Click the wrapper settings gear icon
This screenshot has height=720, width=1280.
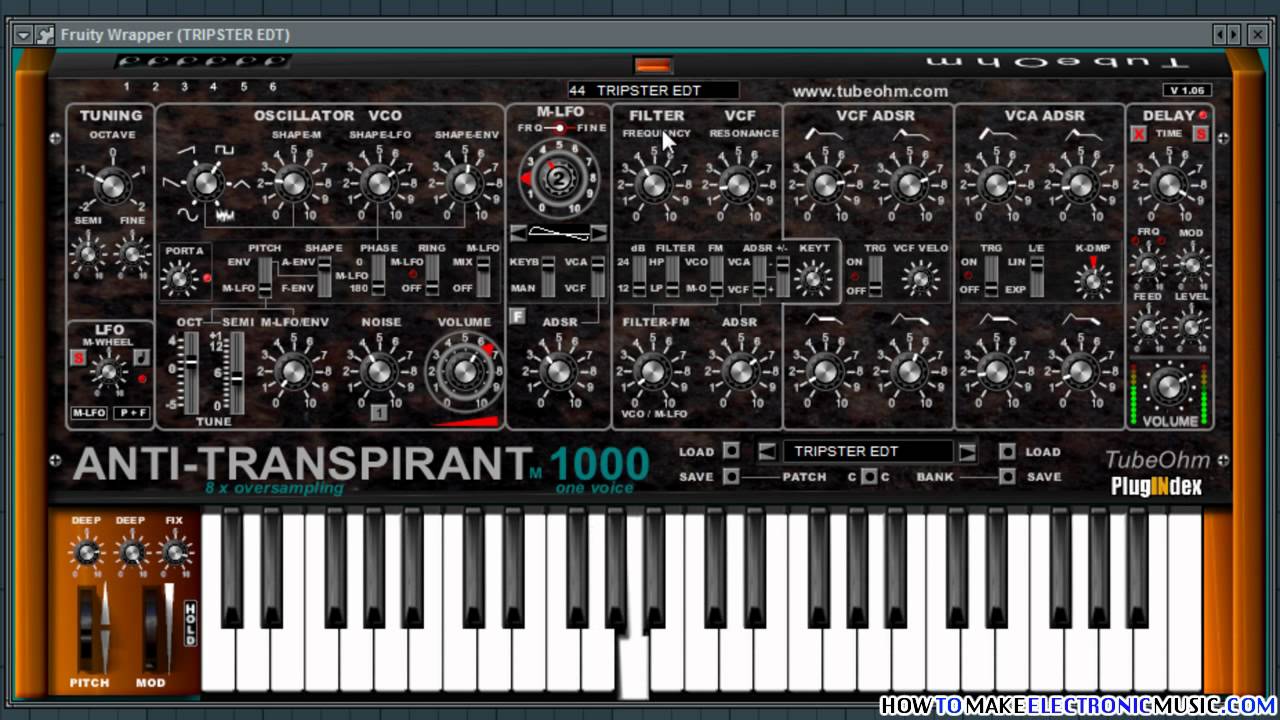(x=45, y=34)
